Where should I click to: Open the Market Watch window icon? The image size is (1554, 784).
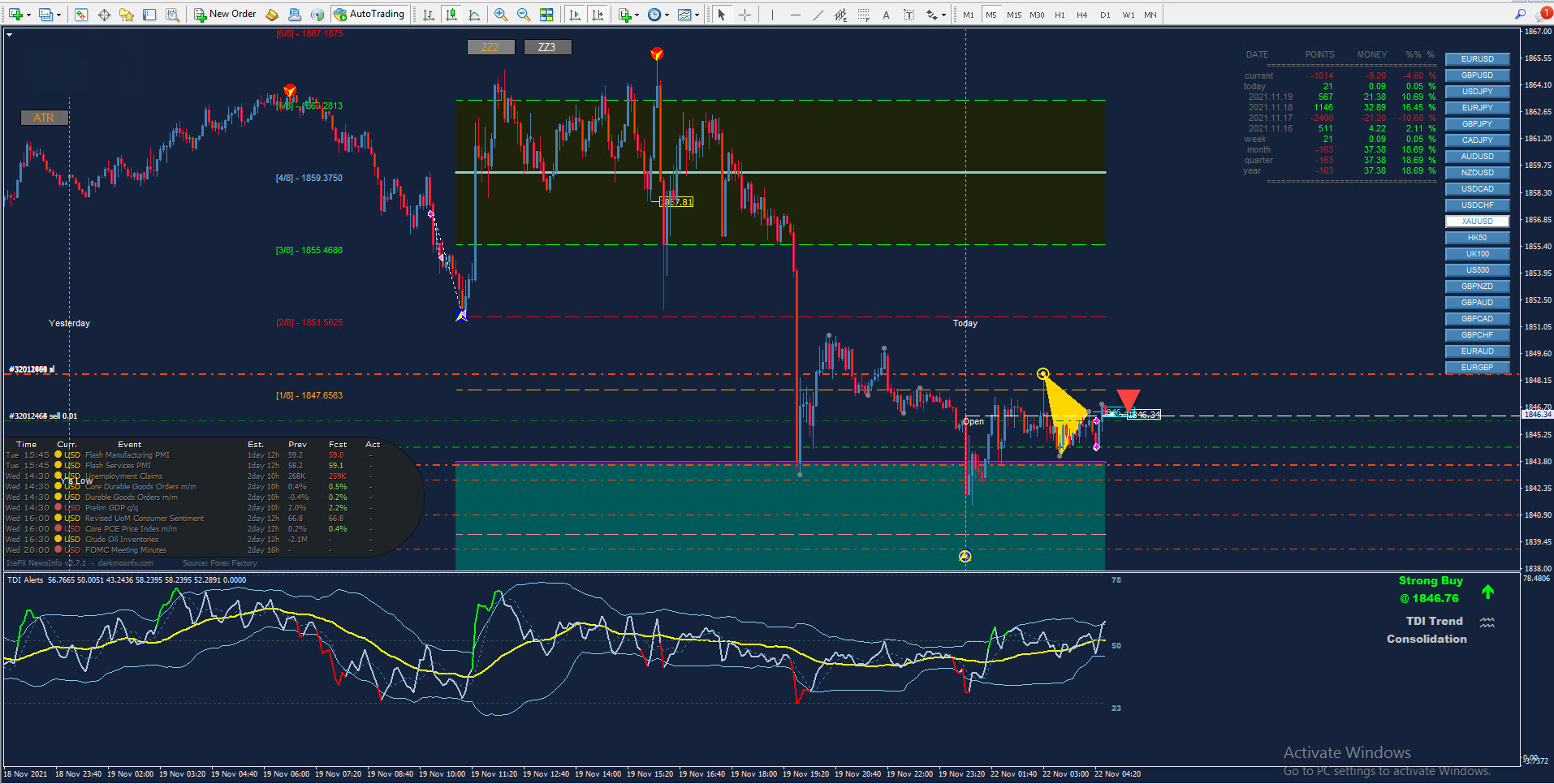pos(81,15)
